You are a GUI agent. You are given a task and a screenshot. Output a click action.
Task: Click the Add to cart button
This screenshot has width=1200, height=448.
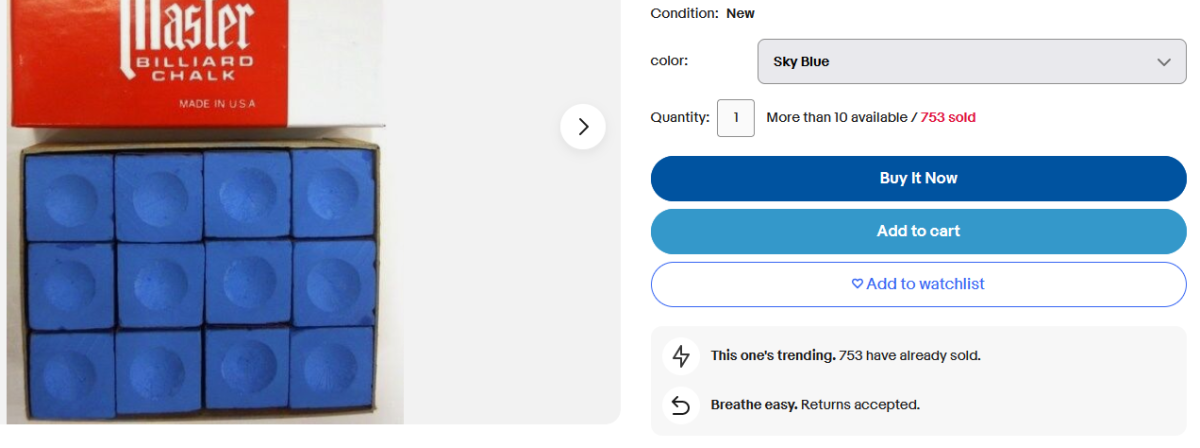(918, 231)
